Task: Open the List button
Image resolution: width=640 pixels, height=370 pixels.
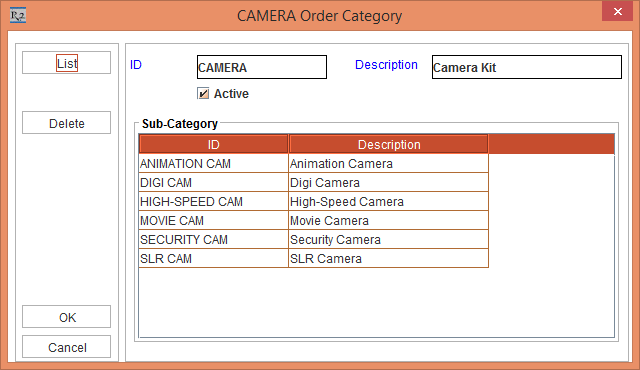Action: click(67, 63)
